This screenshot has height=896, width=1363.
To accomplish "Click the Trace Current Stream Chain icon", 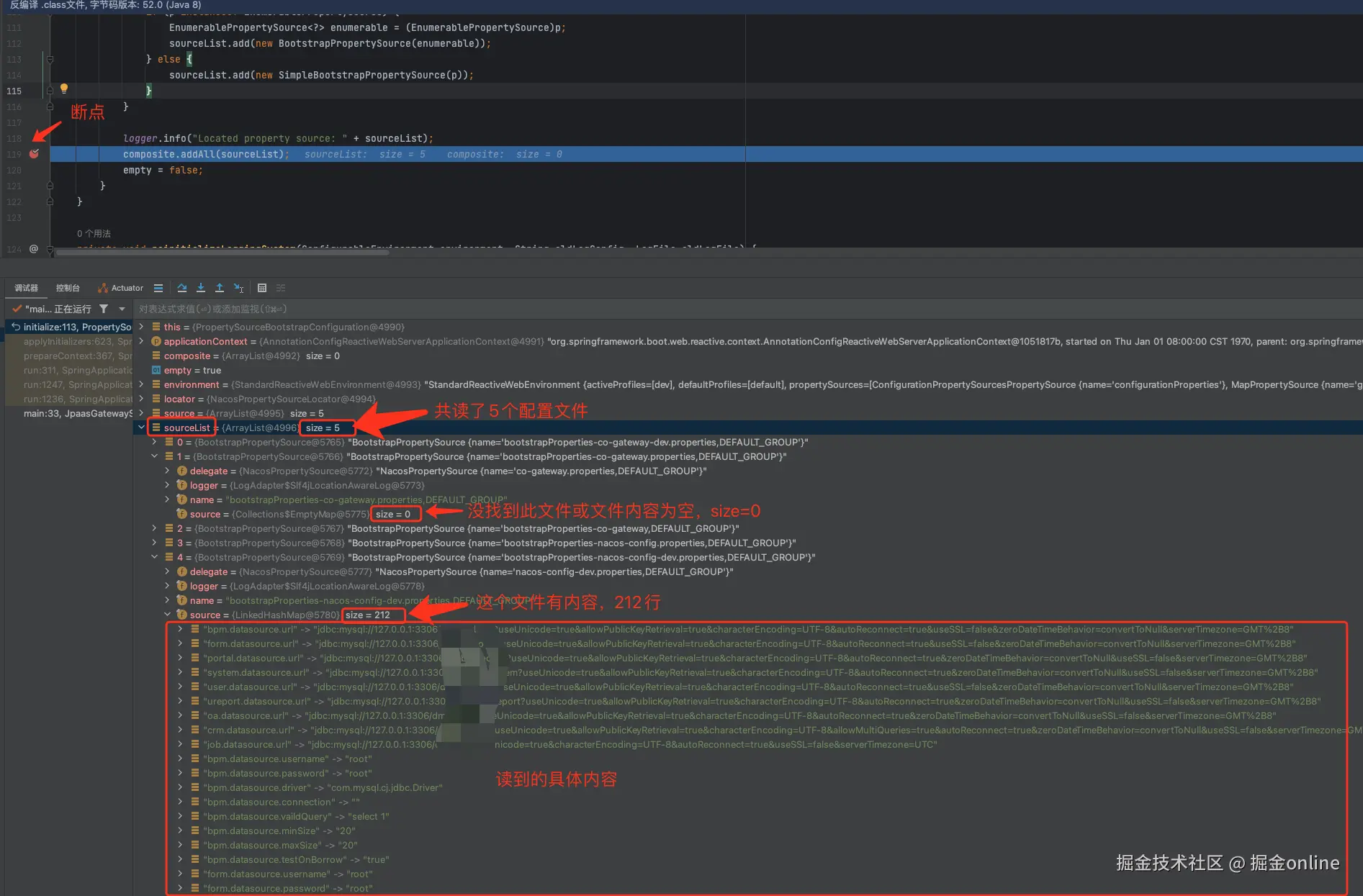I will click(281, 288).
